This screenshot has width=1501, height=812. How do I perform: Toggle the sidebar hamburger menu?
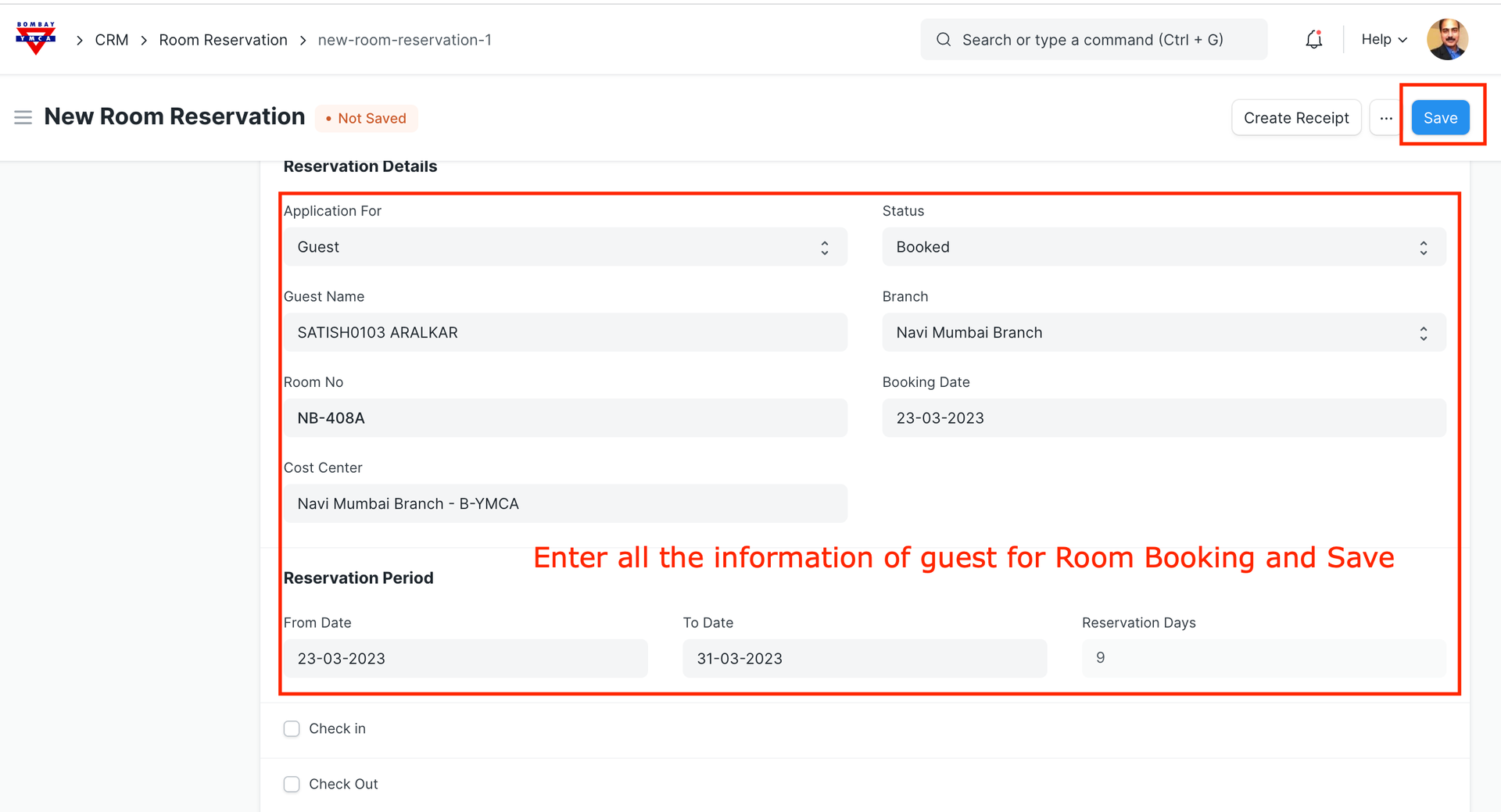pyautogui.click(x=23, y=117)
